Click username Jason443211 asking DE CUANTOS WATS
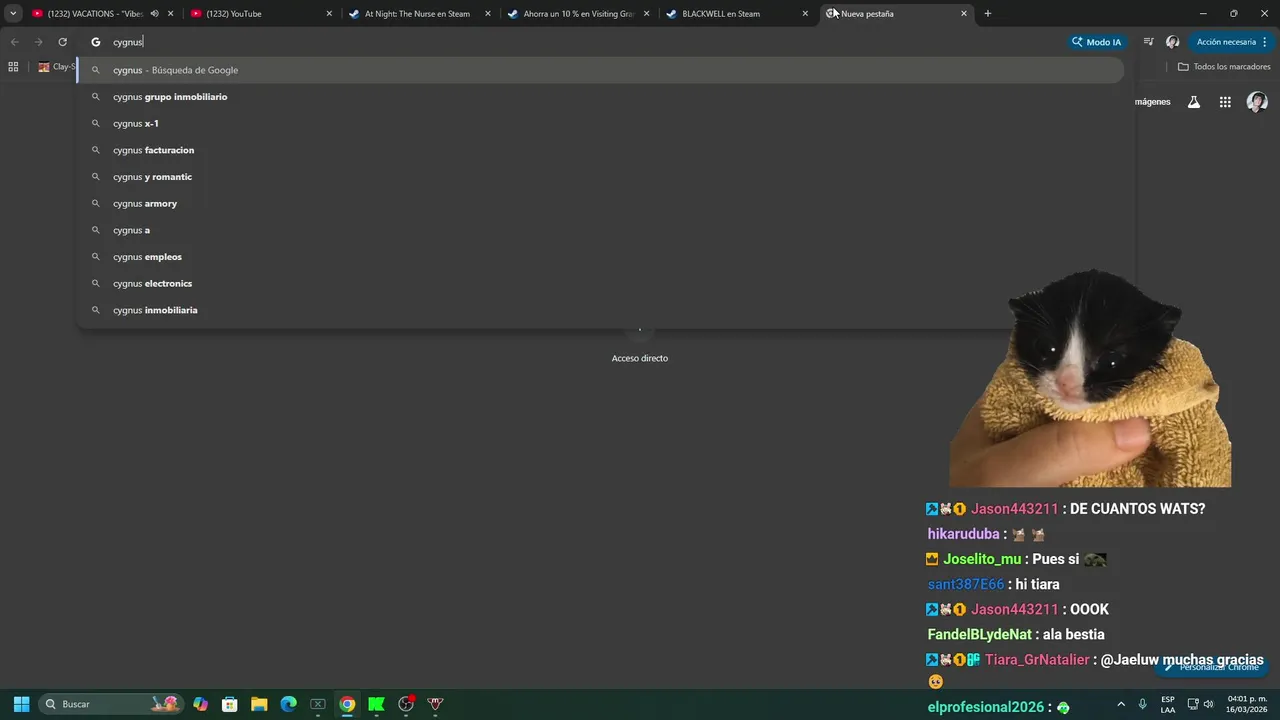This screenshot has width=1280, height=720. (x=1014, y=509)
